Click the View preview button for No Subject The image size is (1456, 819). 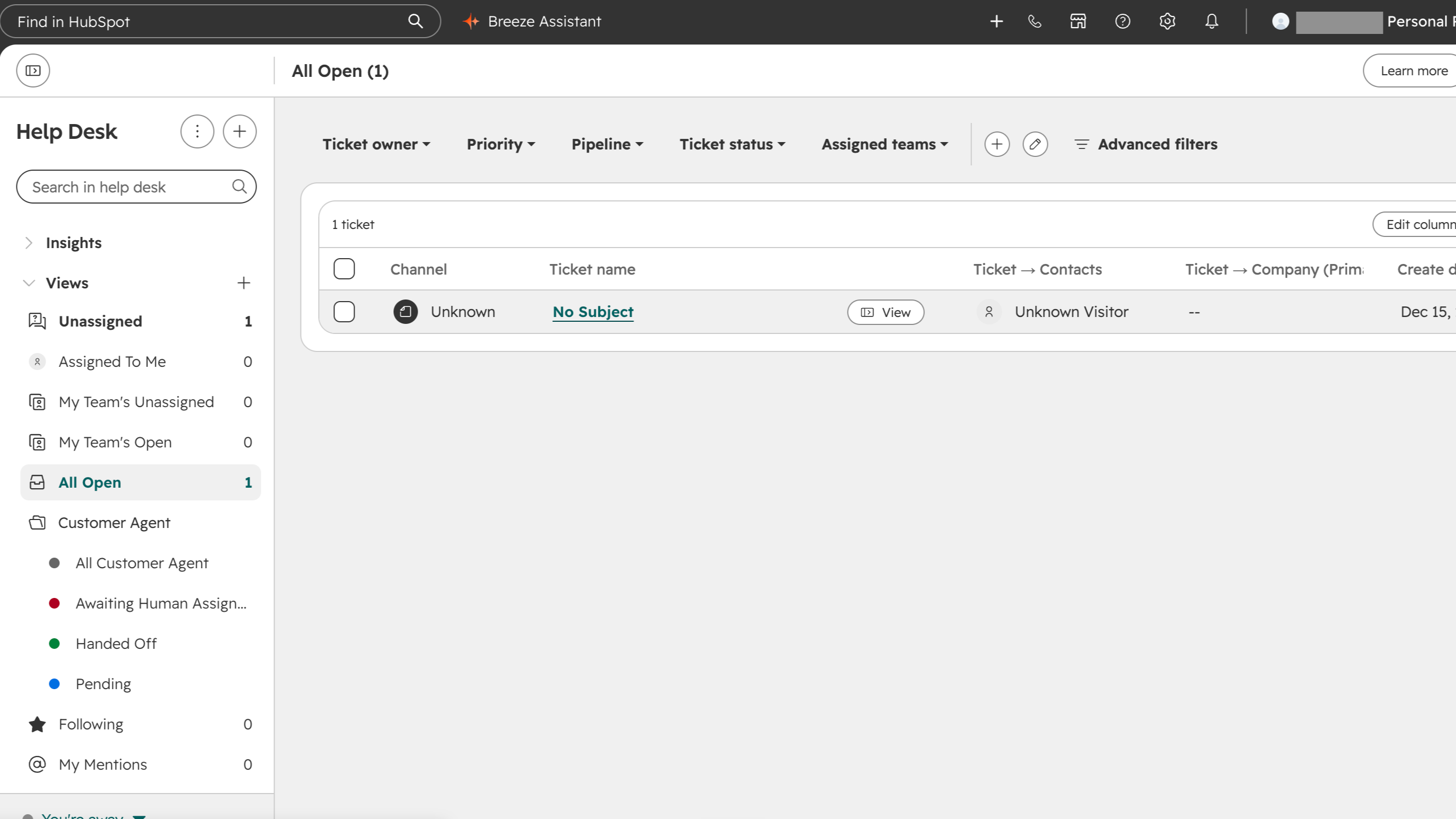[886, 312]
